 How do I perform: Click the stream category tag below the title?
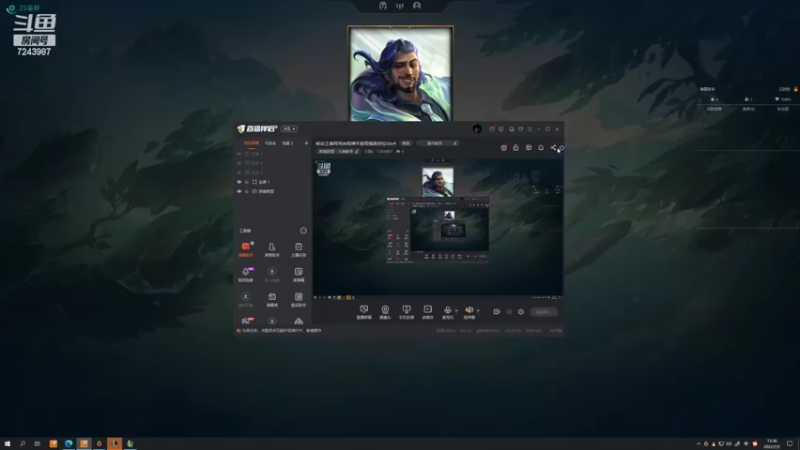pos(336,152)
